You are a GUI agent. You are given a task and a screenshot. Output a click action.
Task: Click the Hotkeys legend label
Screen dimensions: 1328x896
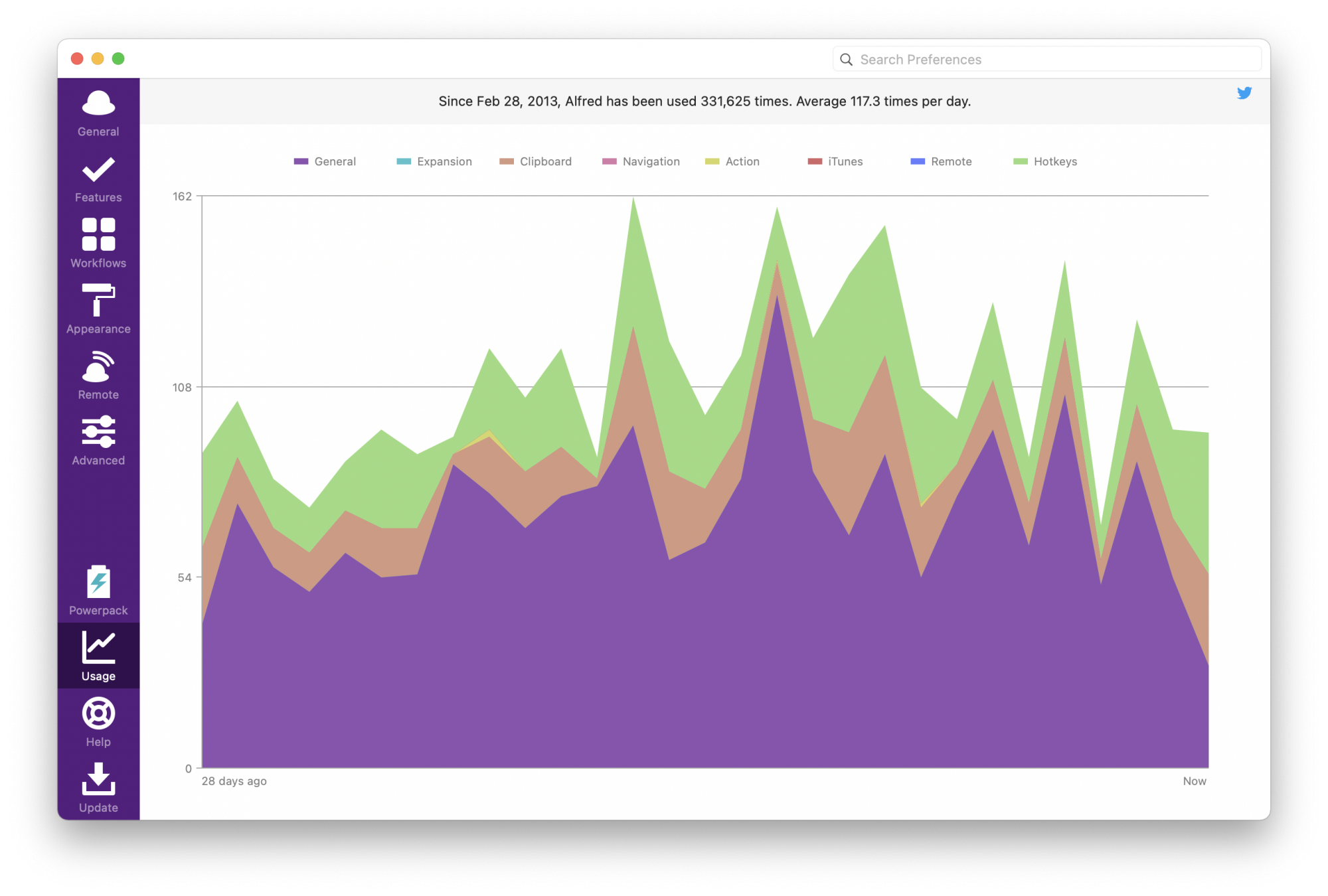point(1055,161)
